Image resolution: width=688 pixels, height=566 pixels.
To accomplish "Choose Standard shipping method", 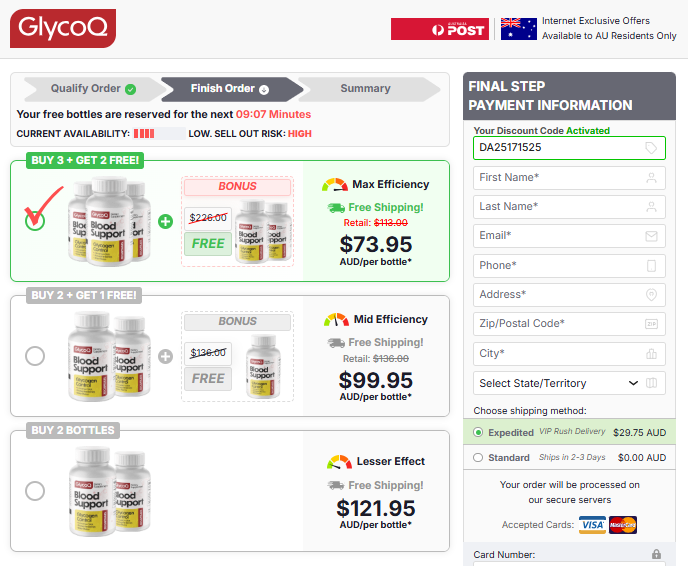I will 478,458.
